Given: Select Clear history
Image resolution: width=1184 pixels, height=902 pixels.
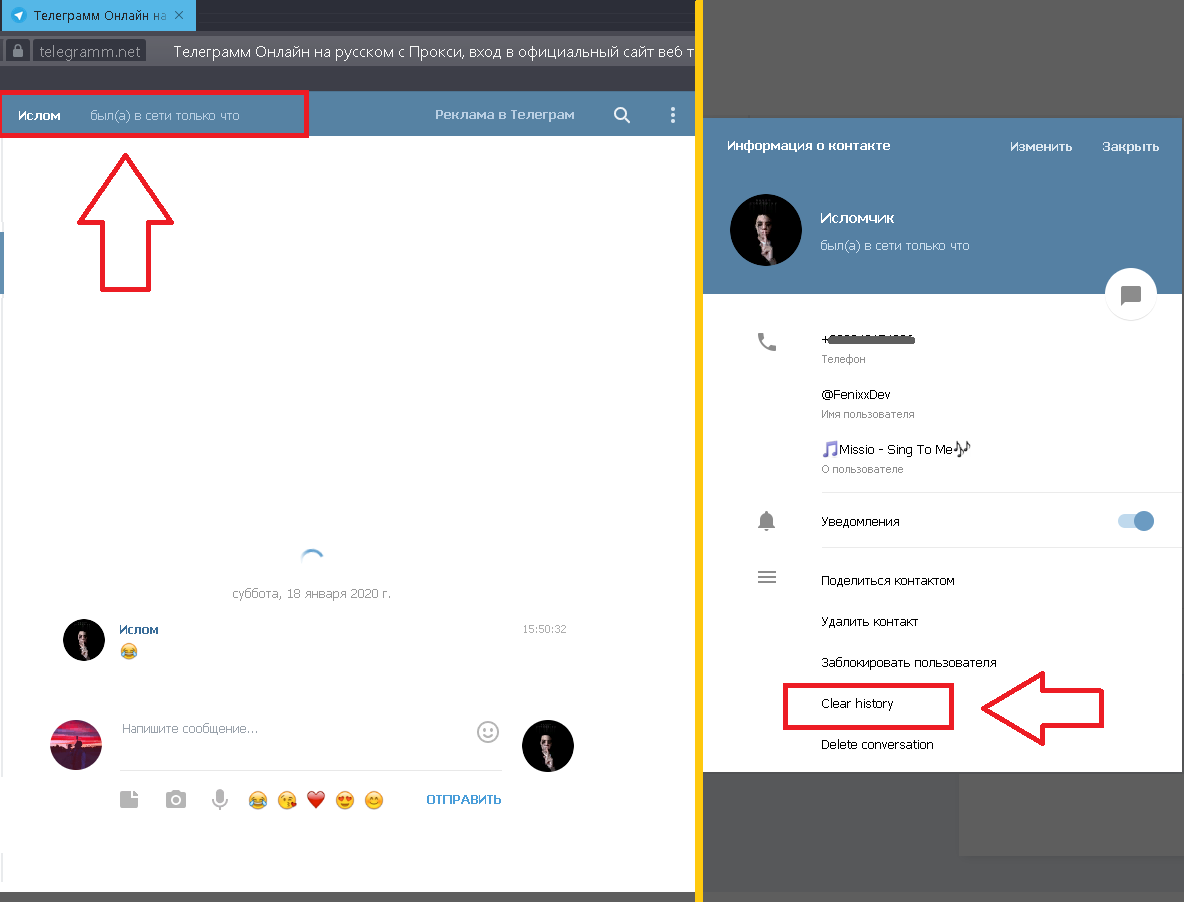Looking at the screenshot, I should [857, 703].
